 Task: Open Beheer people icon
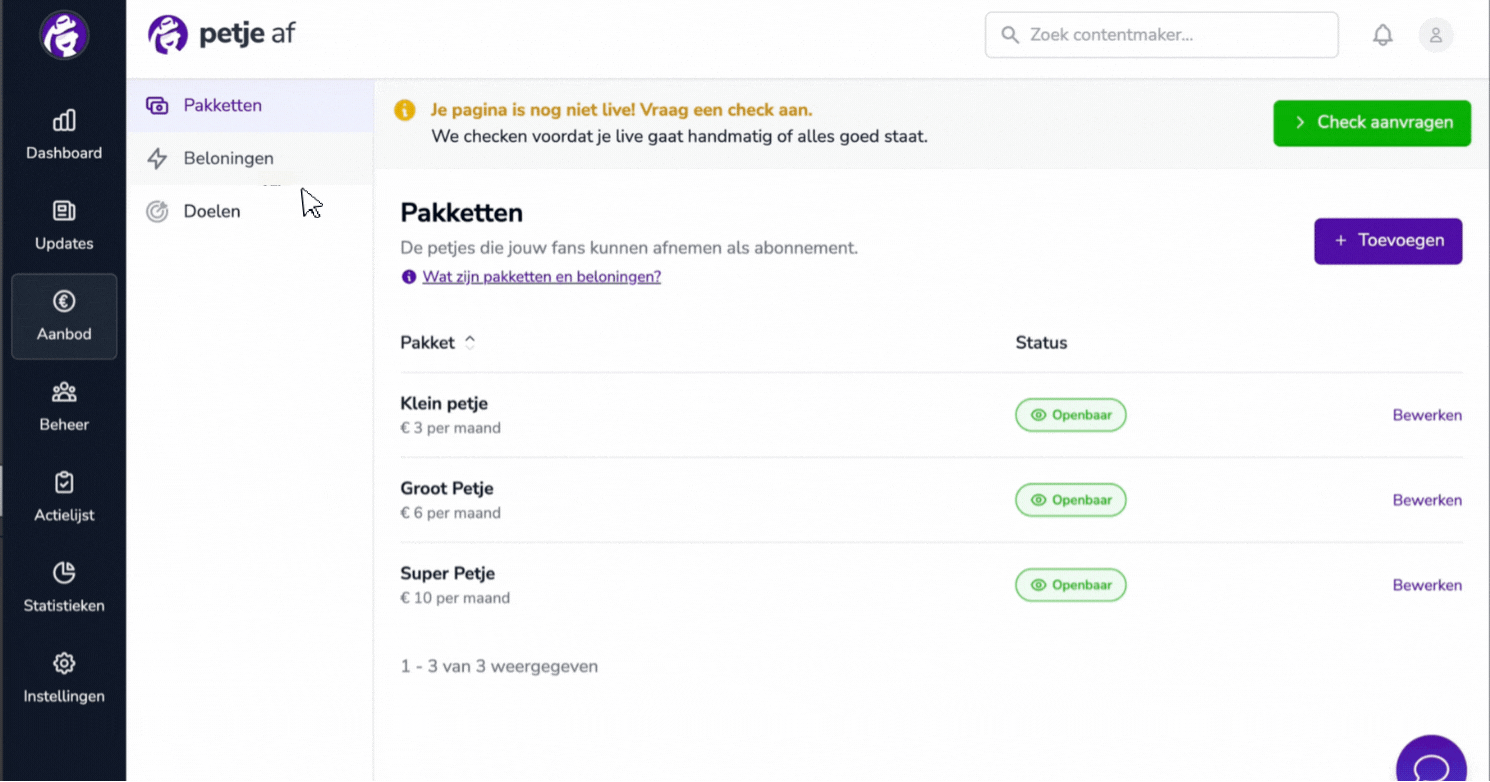click(64, 392)
